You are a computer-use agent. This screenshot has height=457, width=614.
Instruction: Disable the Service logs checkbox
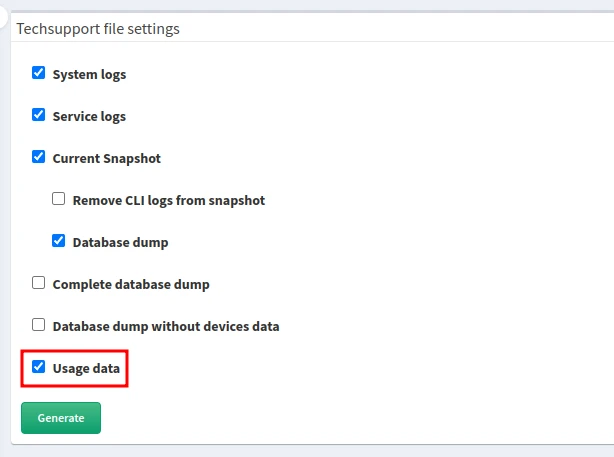[39, 115]
